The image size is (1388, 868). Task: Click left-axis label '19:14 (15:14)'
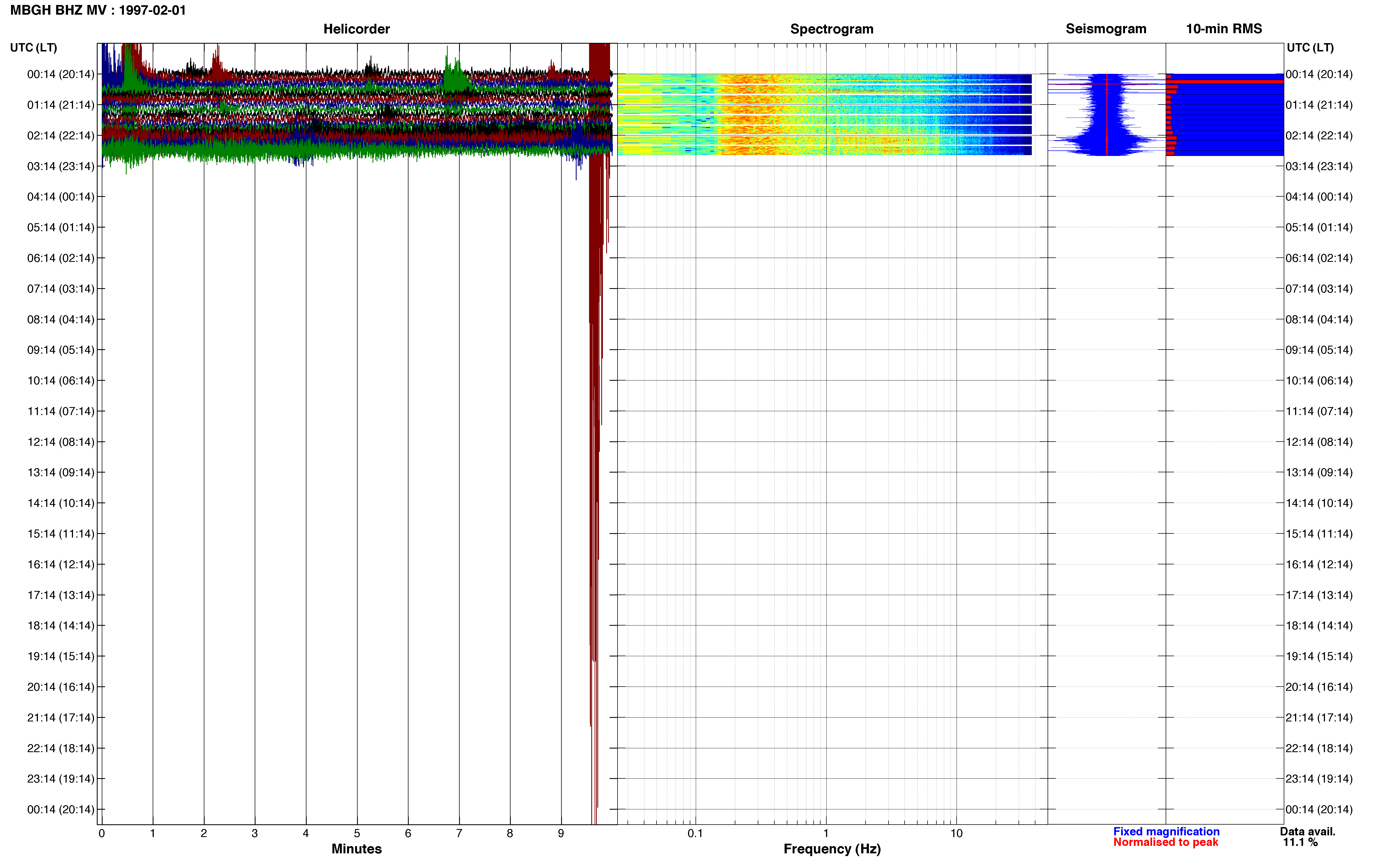point(61,656)
